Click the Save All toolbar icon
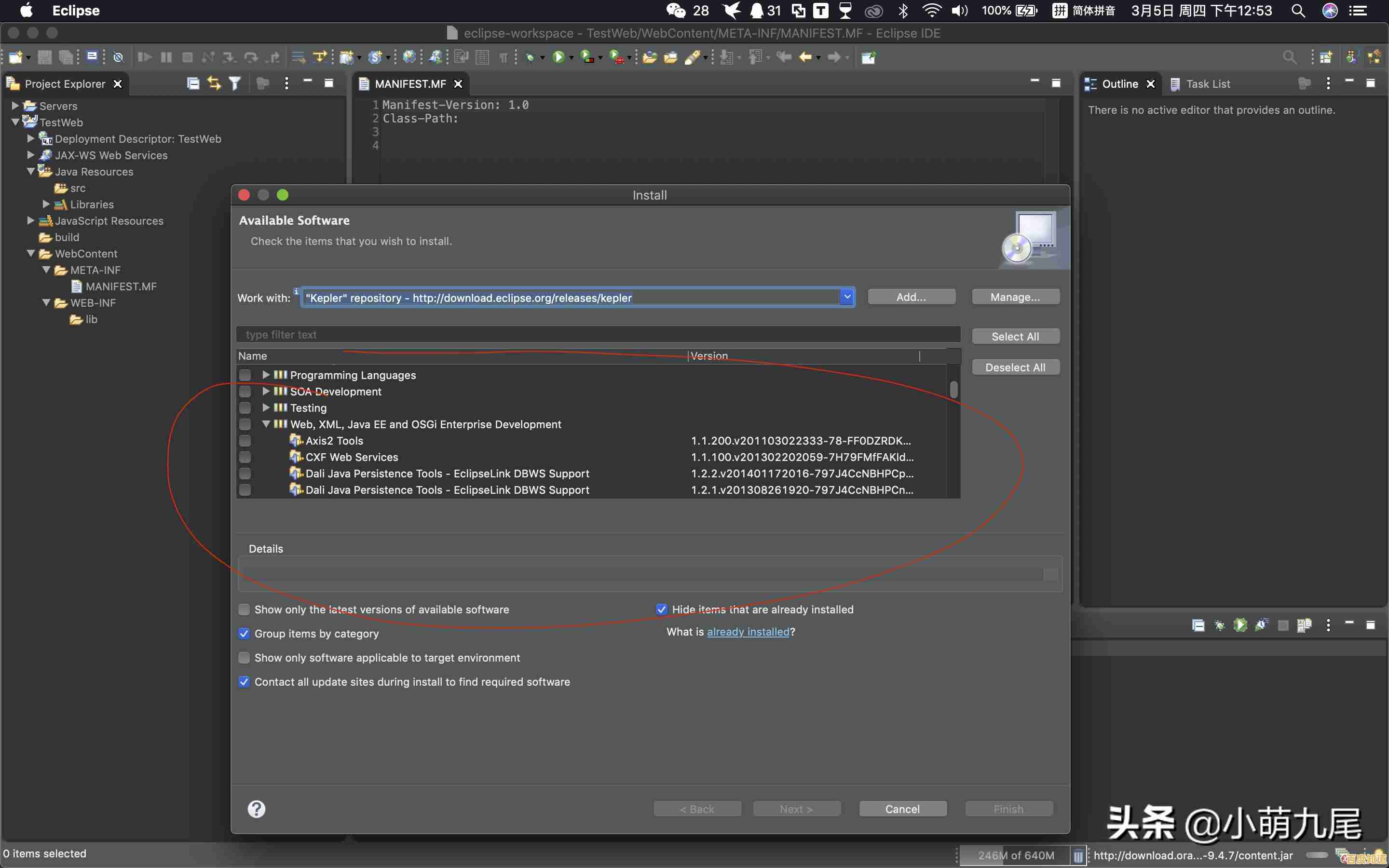This screenshot has height=868, width=1389. [66, 57]
